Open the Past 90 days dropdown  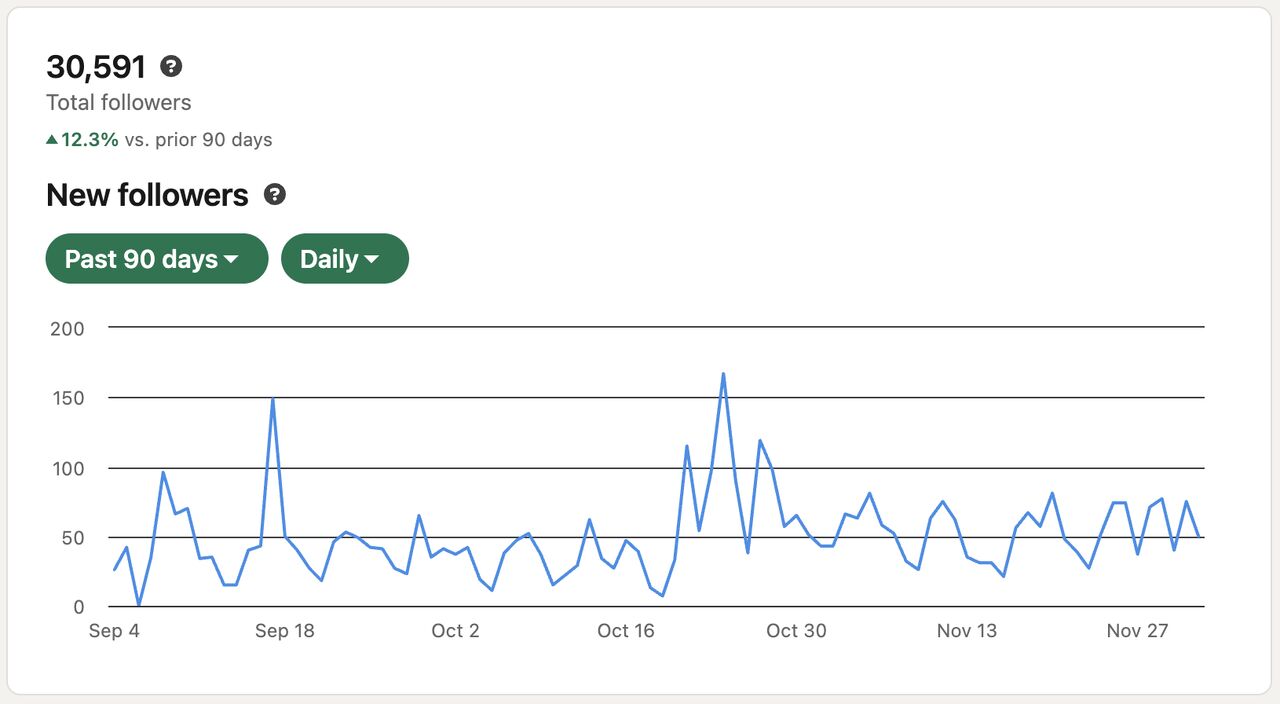157,259
